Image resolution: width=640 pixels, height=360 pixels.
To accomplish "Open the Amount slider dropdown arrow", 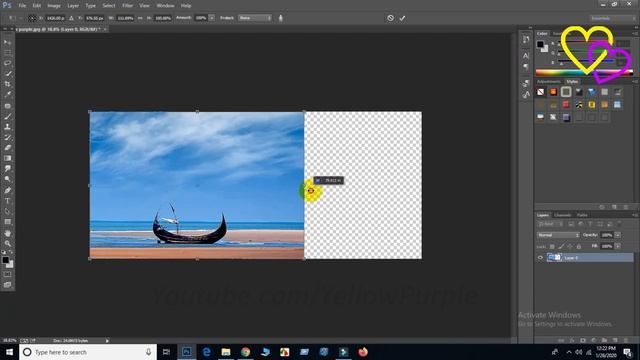I will coord(211,18).
